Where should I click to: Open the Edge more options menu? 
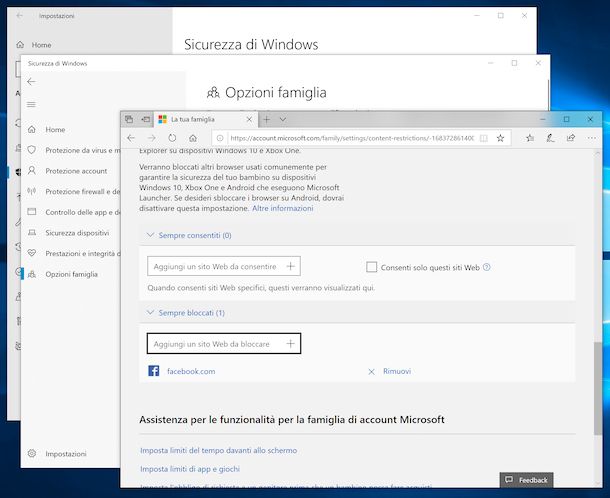(x=592, y=138)
